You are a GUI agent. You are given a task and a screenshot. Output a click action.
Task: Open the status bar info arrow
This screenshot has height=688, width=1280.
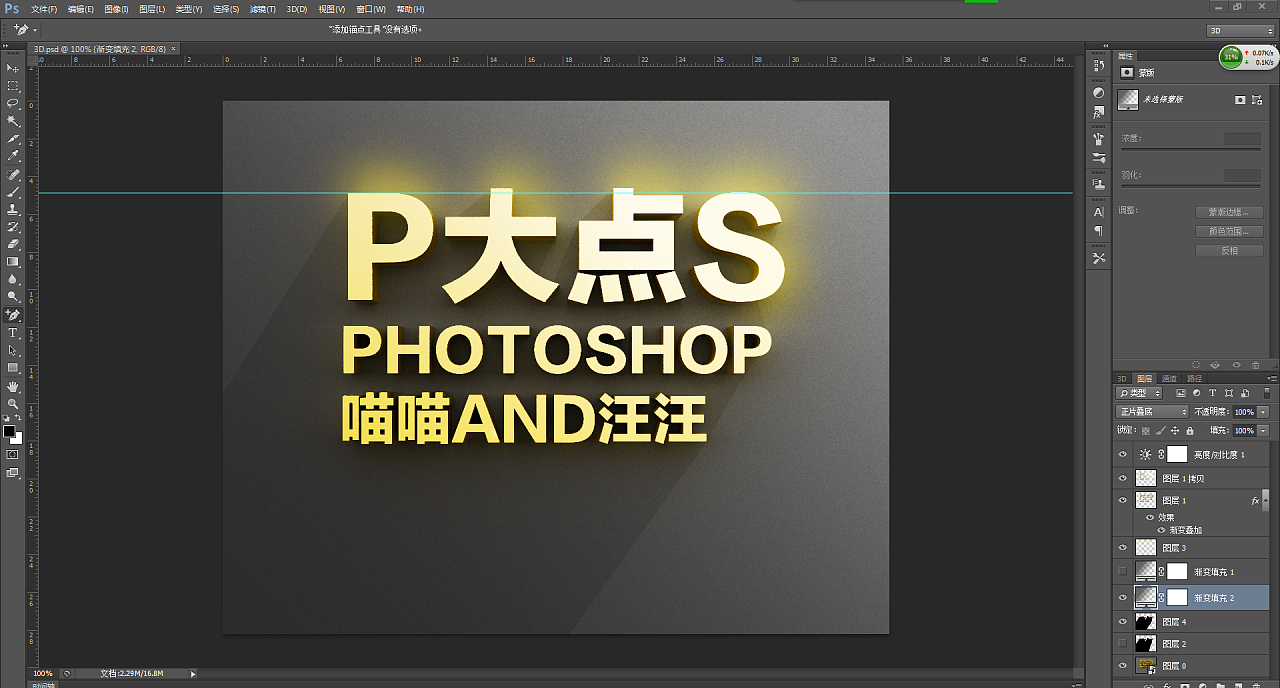193,674
